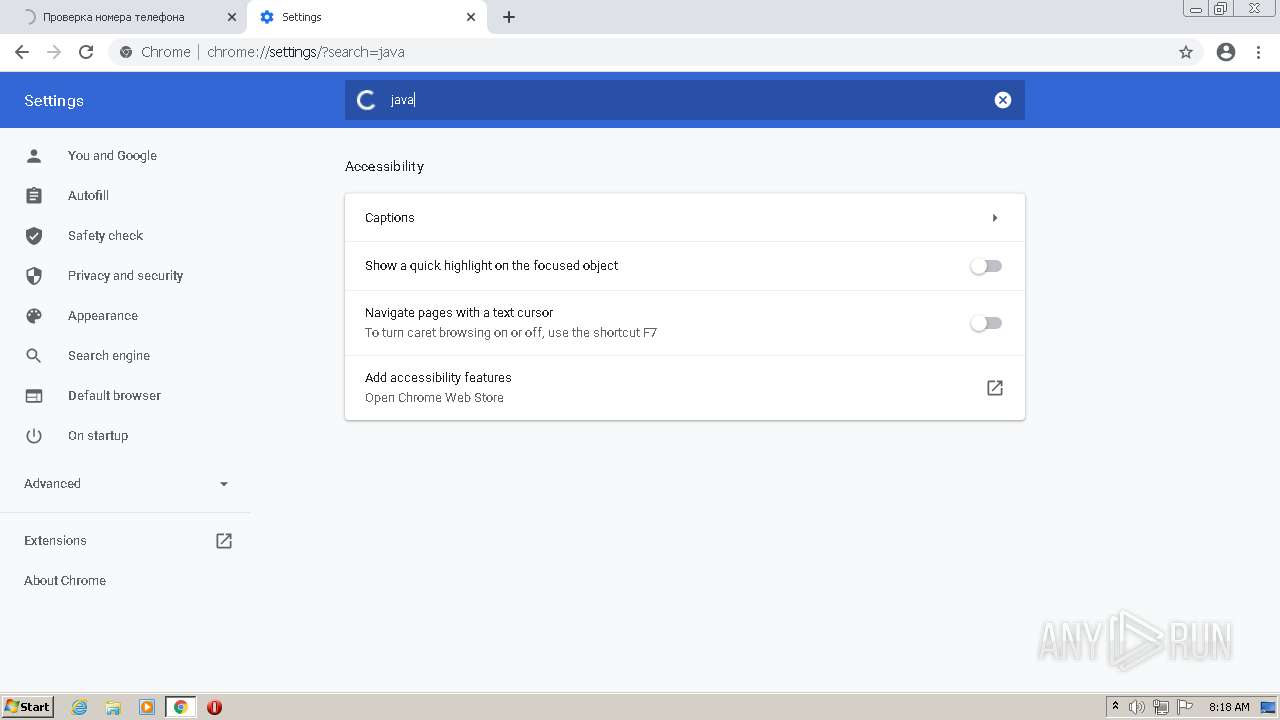Bookmark this page with the star icon
1280x720 pixels.
[1186, 52]
